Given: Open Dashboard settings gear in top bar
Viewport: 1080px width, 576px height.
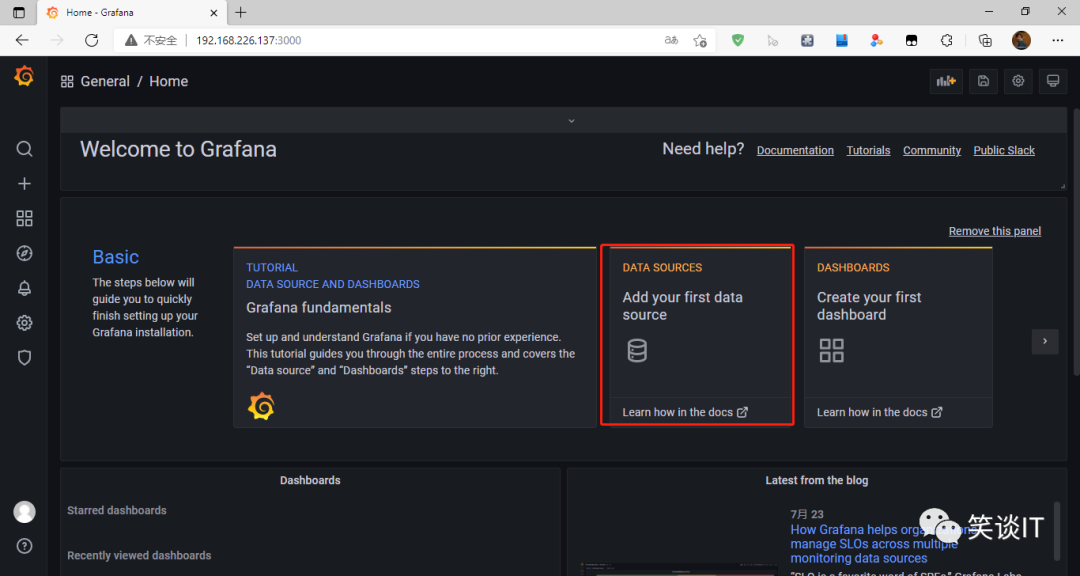Looking at the screenshot, I should (1018, 81).
